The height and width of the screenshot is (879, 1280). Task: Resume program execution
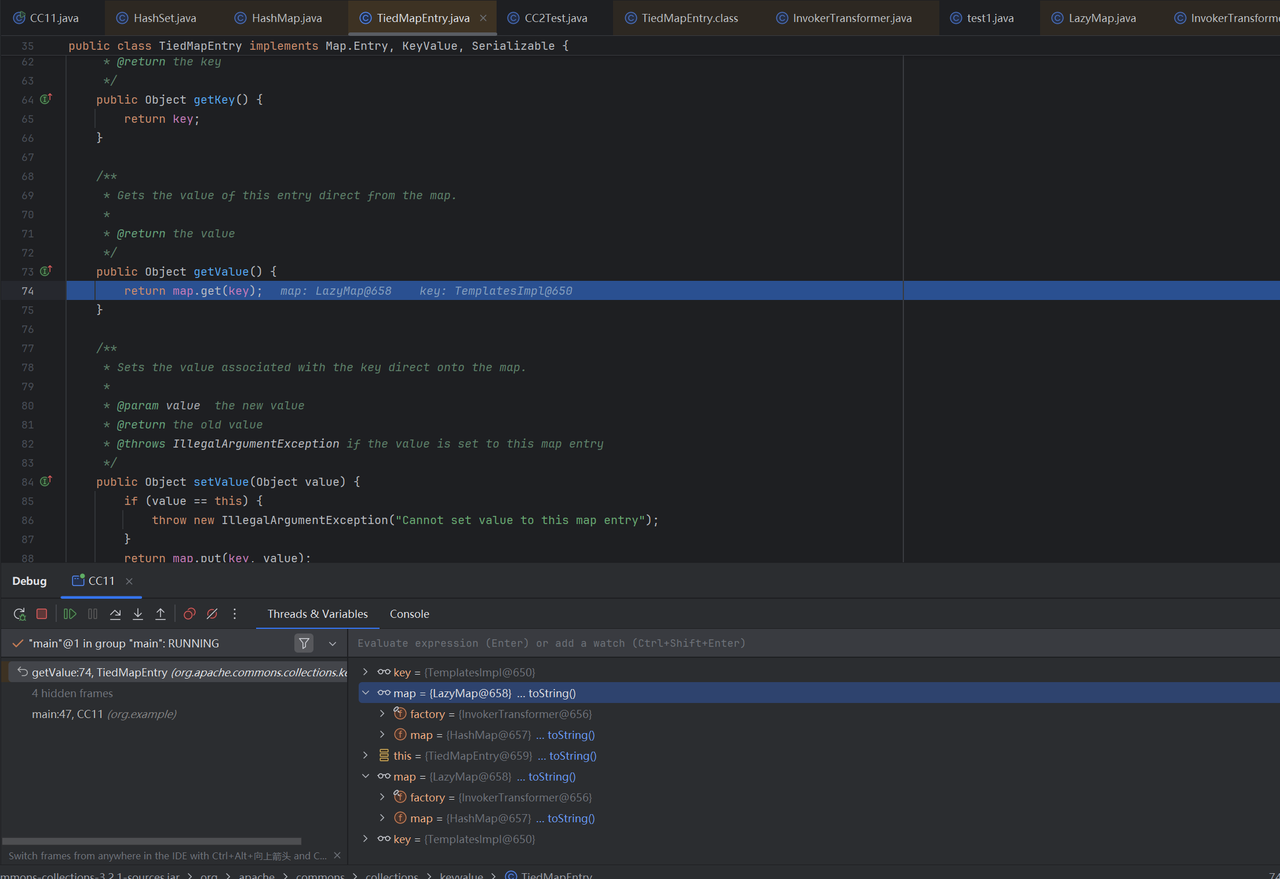(70, 614)
